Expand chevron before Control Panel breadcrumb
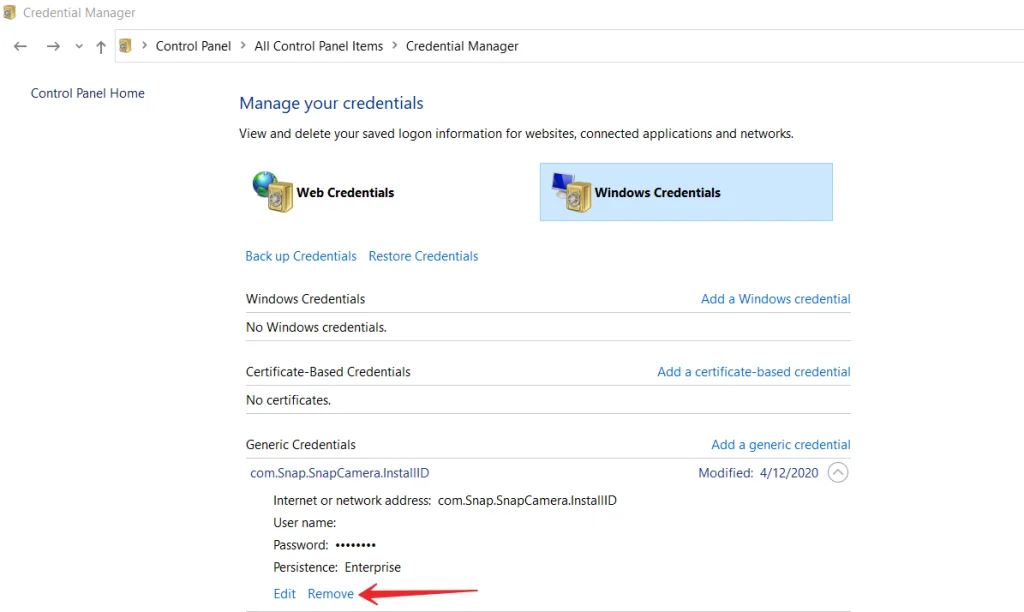 click(x=144, y=45)
